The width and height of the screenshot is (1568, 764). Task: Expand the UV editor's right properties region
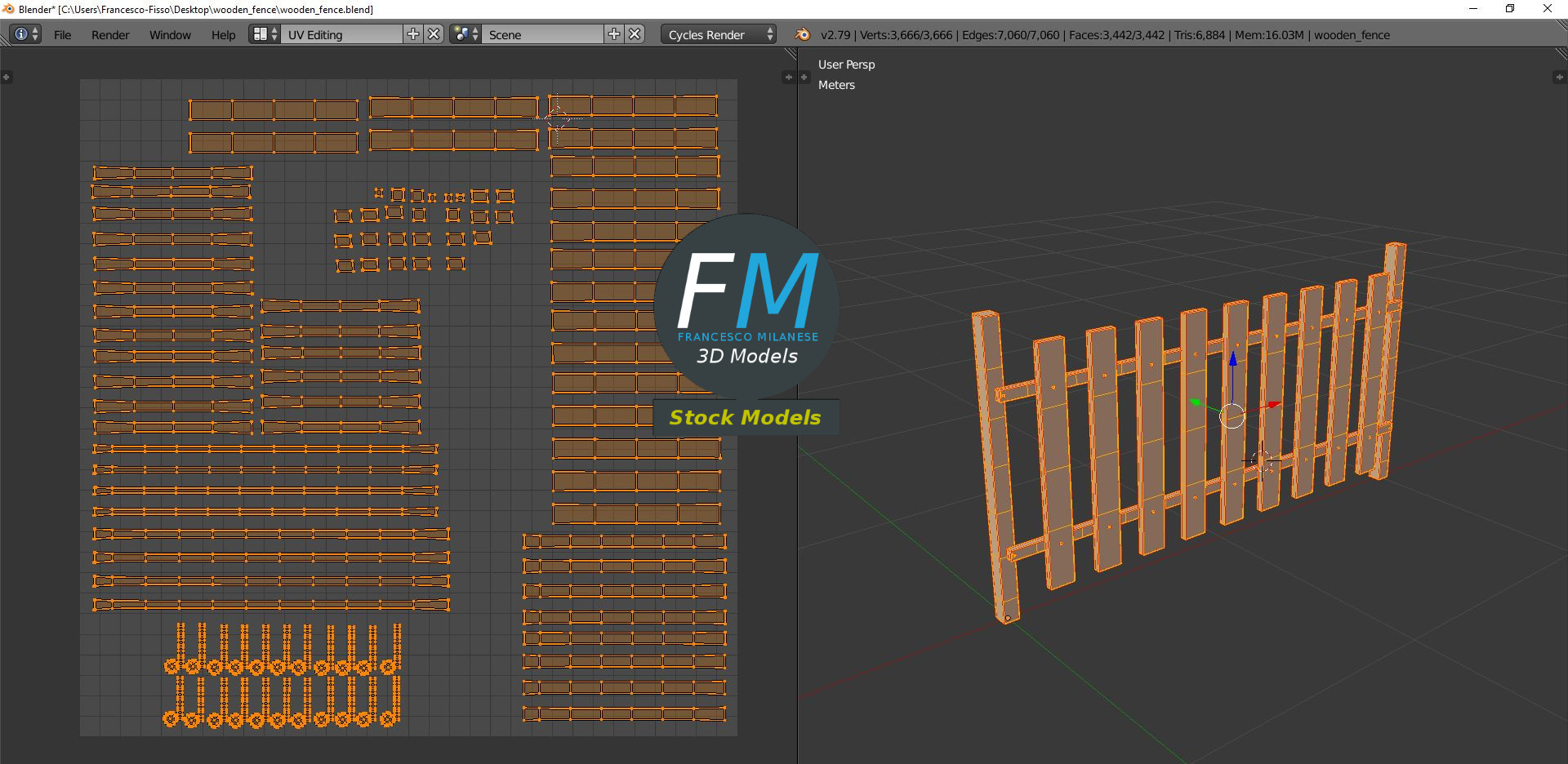(788, 77)
